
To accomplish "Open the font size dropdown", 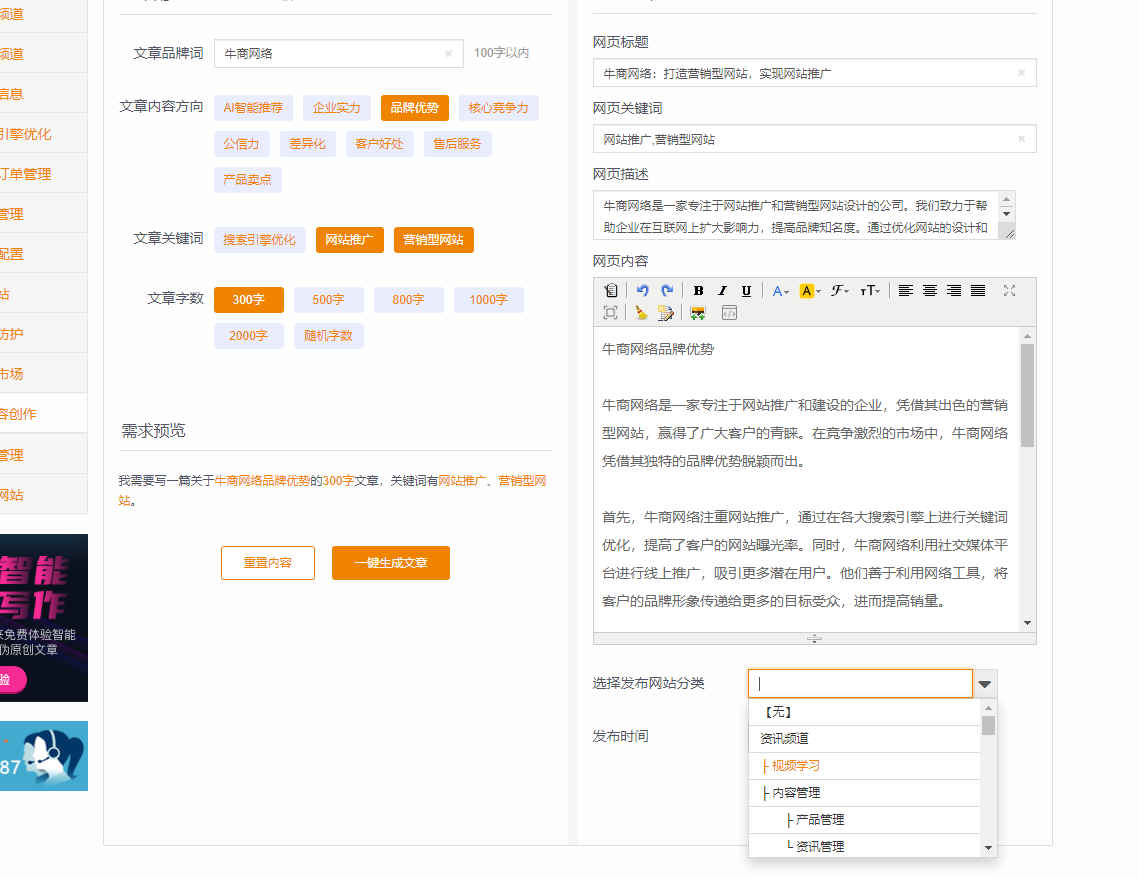I will coord(870,291).
